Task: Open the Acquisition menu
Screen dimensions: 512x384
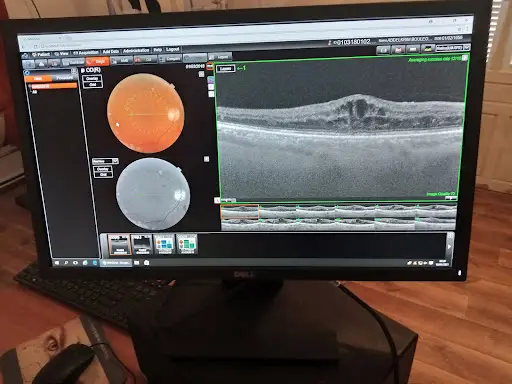Action: (86, 53)
